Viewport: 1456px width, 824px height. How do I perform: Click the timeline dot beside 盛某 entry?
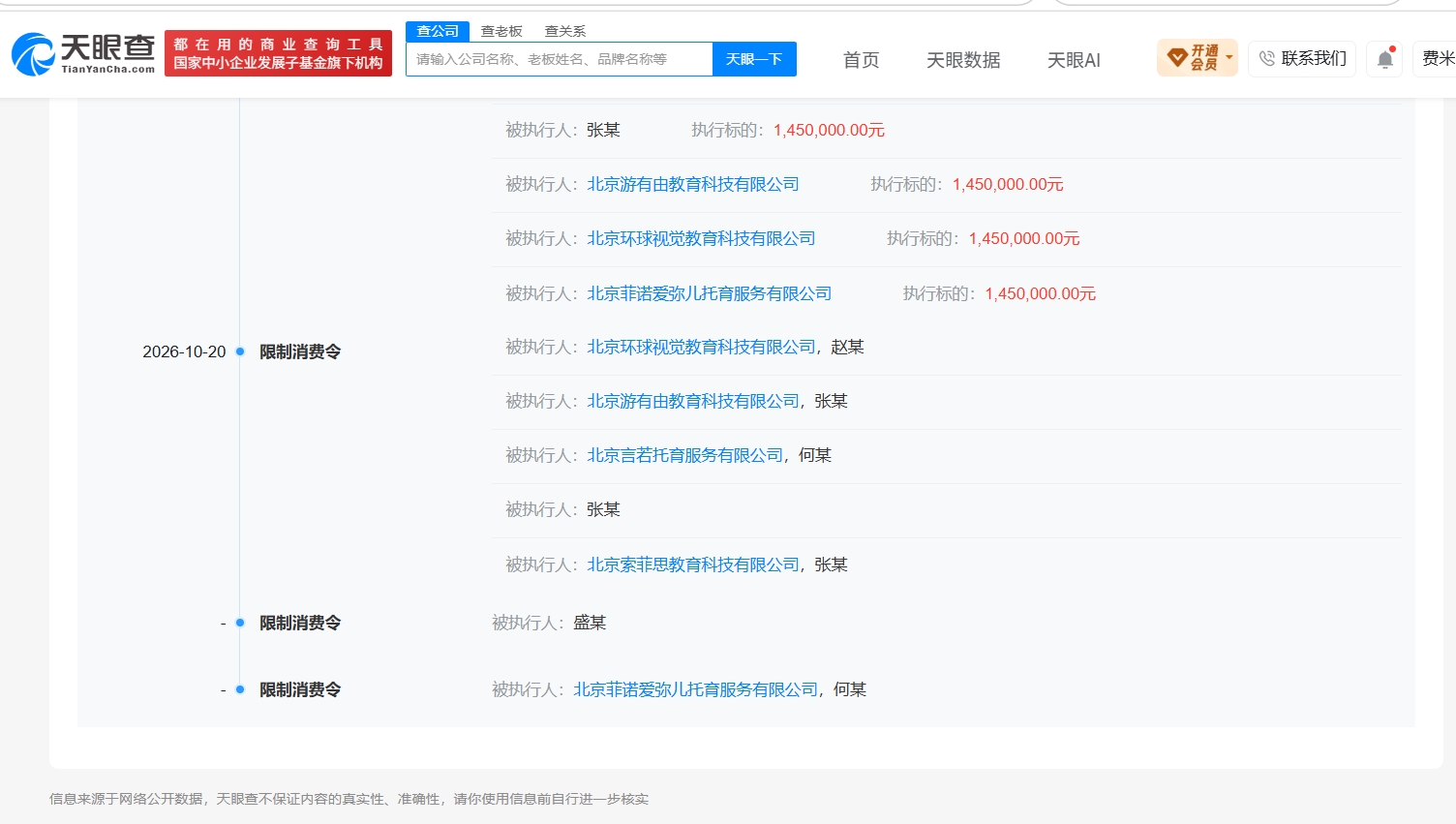[240, 623]
